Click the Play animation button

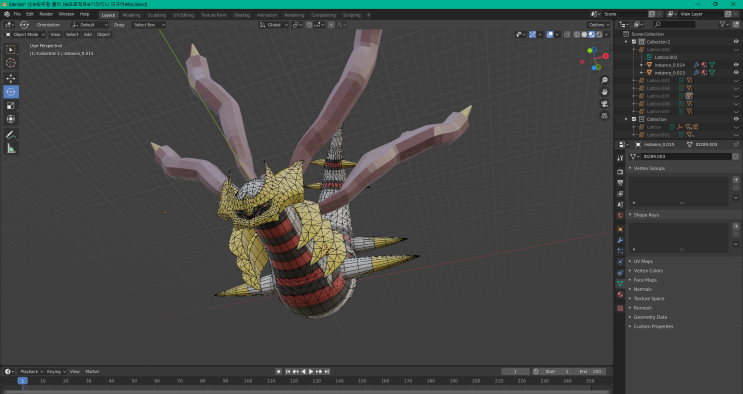click(311, 372)
